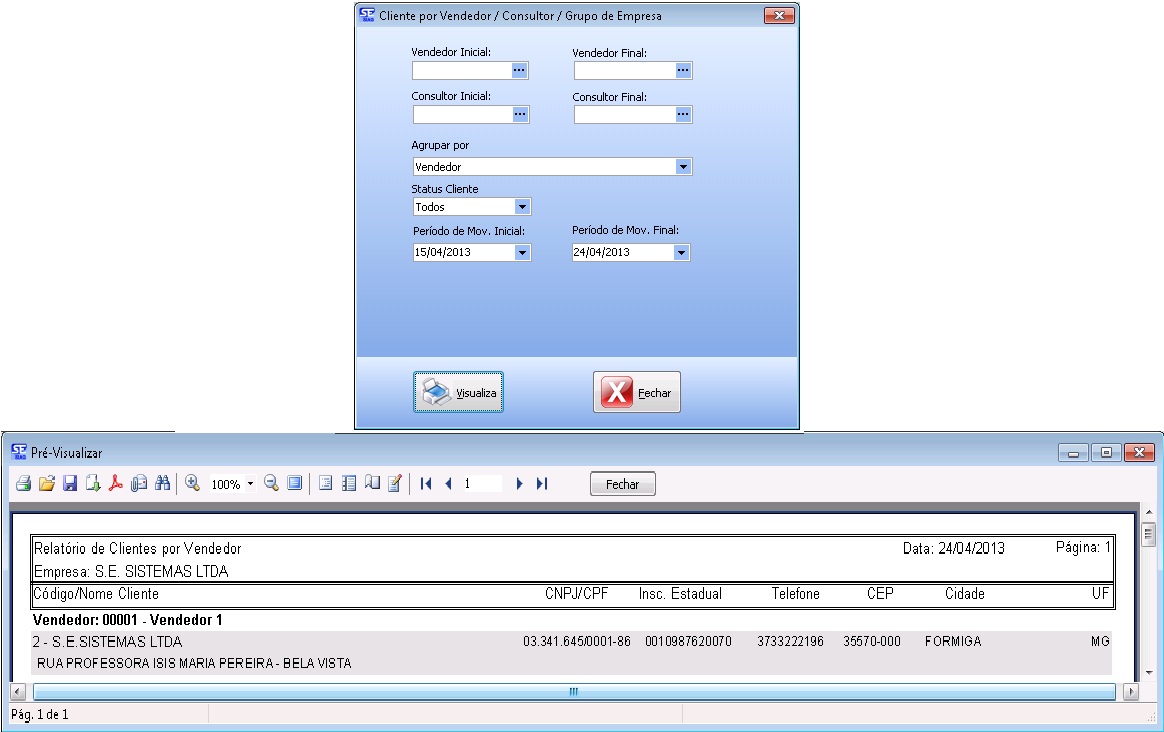Open the zoom percentage dropdown arrow
The width and height of the screenshot is (1164, 732).
250,484
